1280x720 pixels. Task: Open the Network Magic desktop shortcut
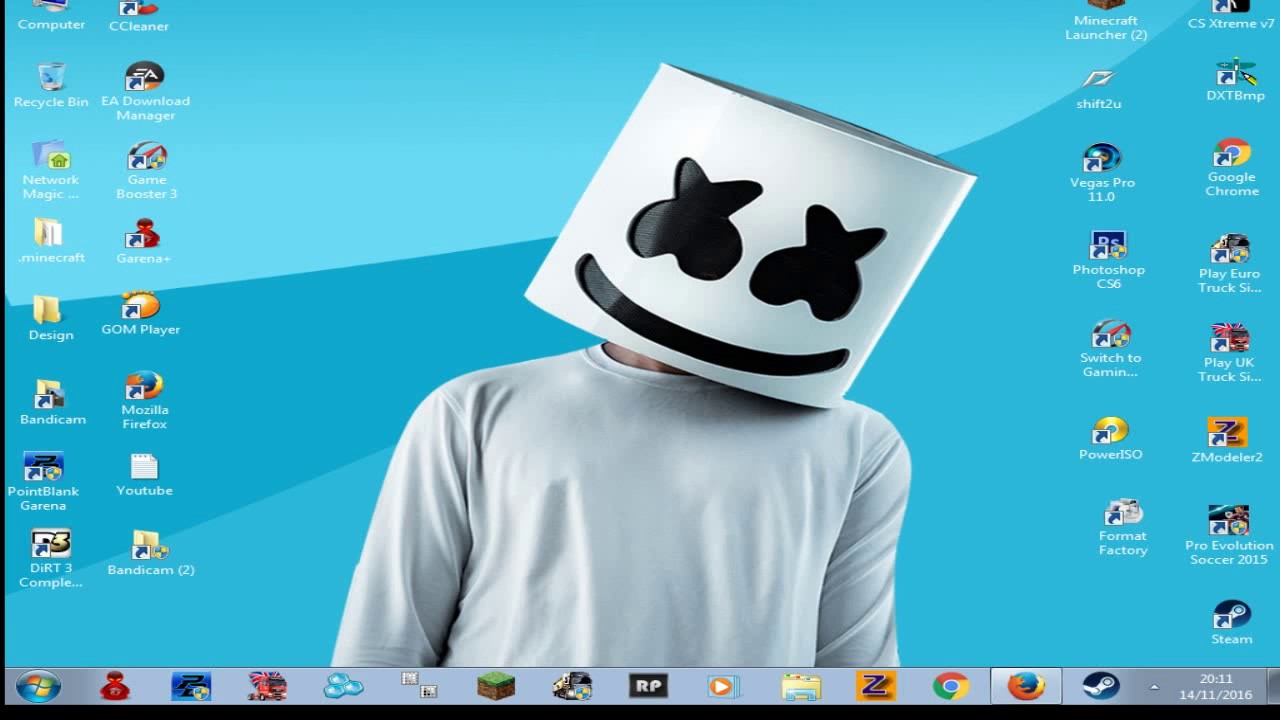coord(51,170)
